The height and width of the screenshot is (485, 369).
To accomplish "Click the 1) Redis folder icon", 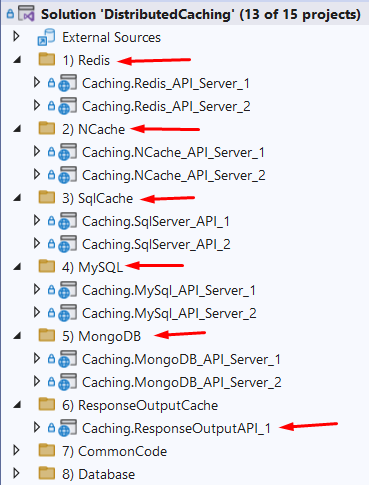I will pos(47,60).
